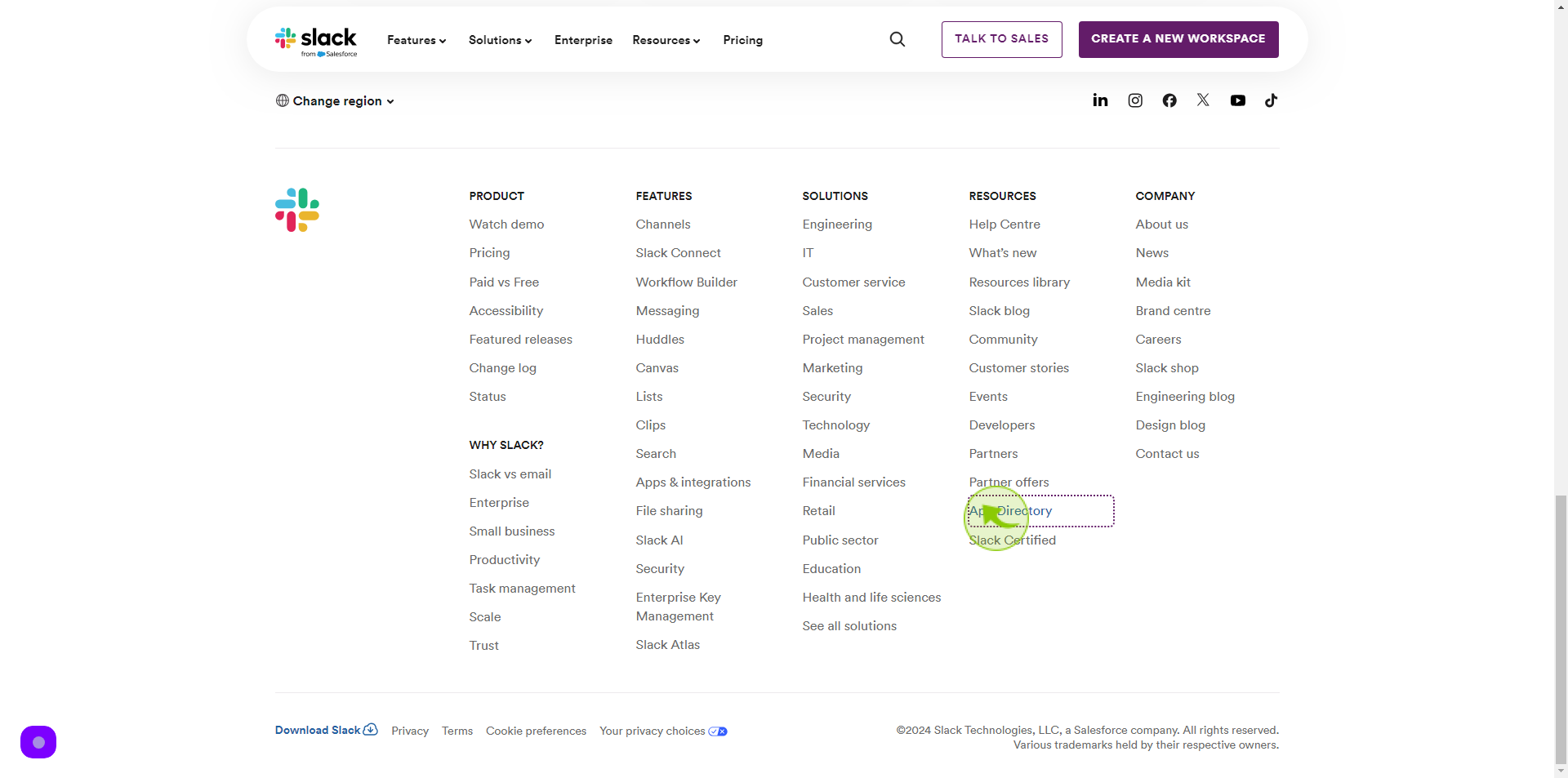This screenshot has height=778, width=1568.
Task: Open See all solutions link
Action: point(849,626)
